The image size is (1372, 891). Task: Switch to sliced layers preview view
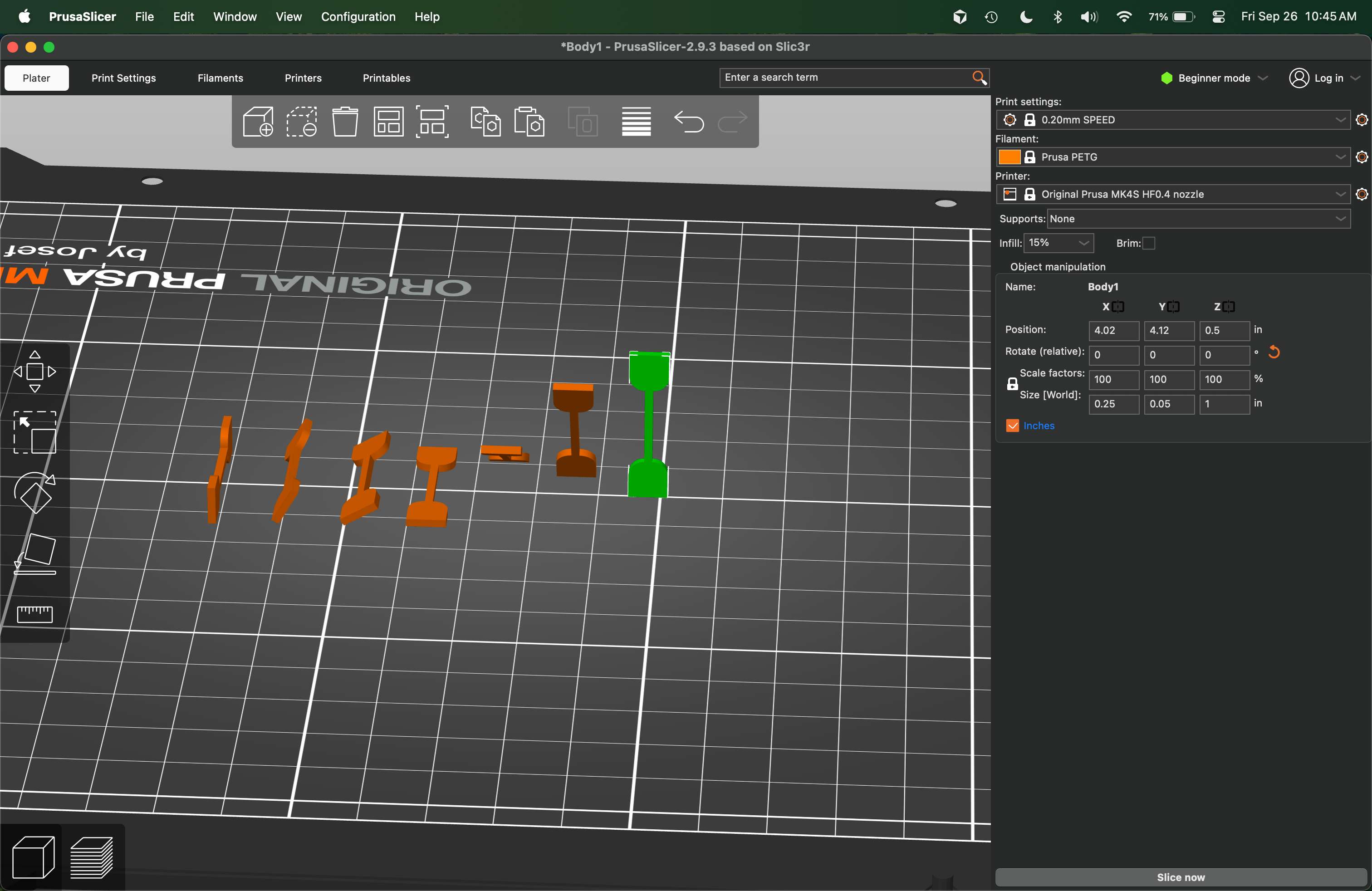[92, 857]
